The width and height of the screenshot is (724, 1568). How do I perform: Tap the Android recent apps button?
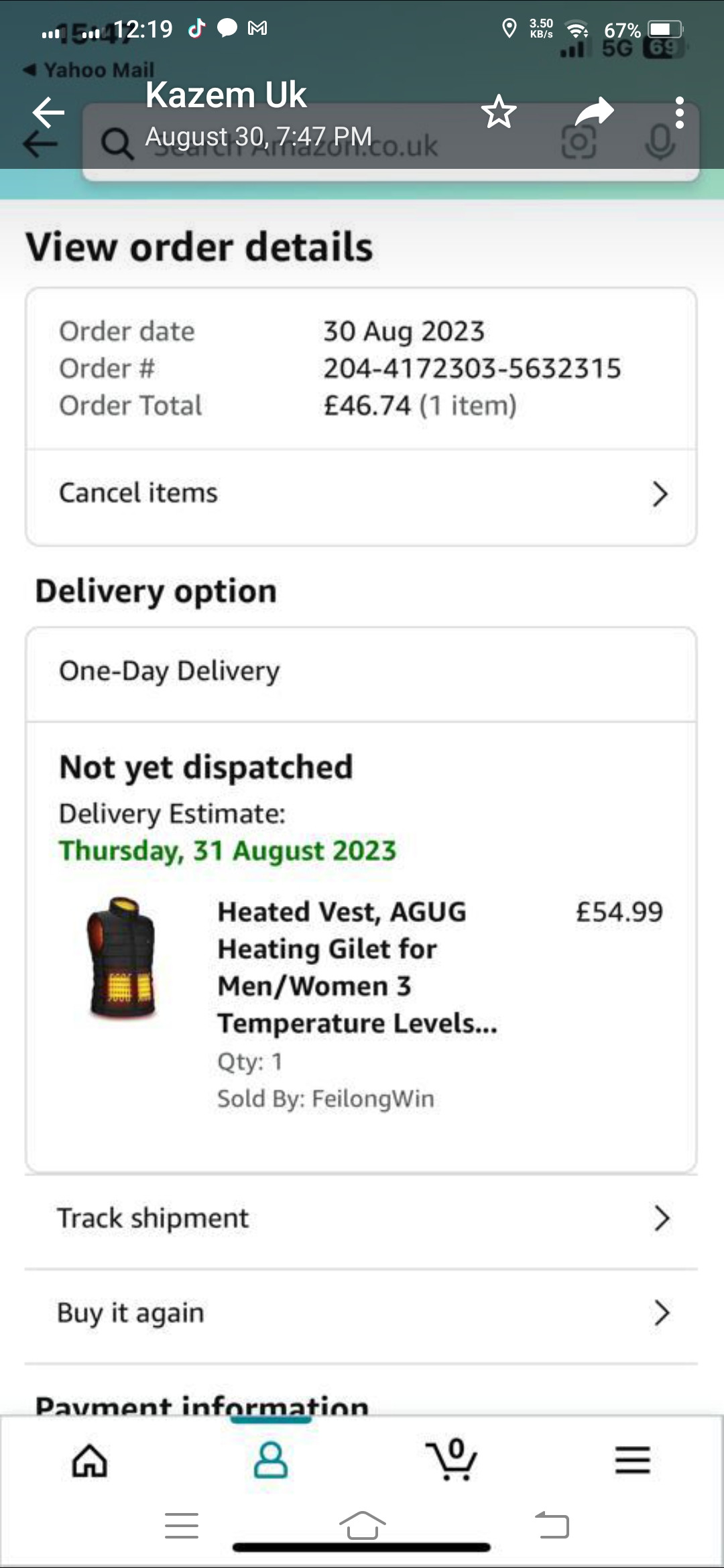tap(182, 1526)
